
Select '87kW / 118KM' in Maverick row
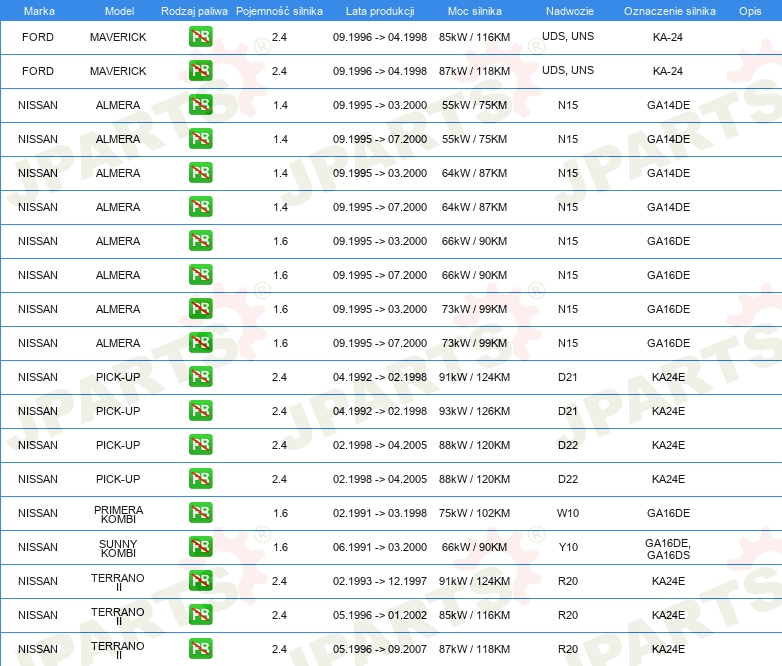(x=474, y=71)
